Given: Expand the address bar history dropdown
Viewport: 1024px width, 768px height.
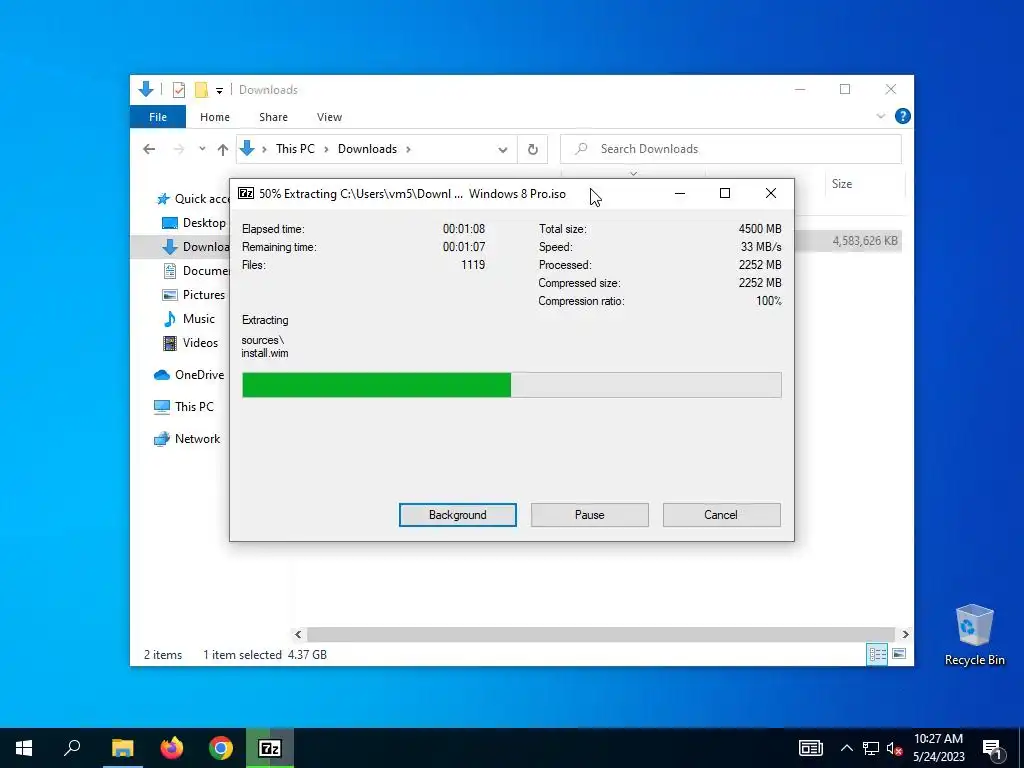Looking at the screenshot, I should coord(502,150).
